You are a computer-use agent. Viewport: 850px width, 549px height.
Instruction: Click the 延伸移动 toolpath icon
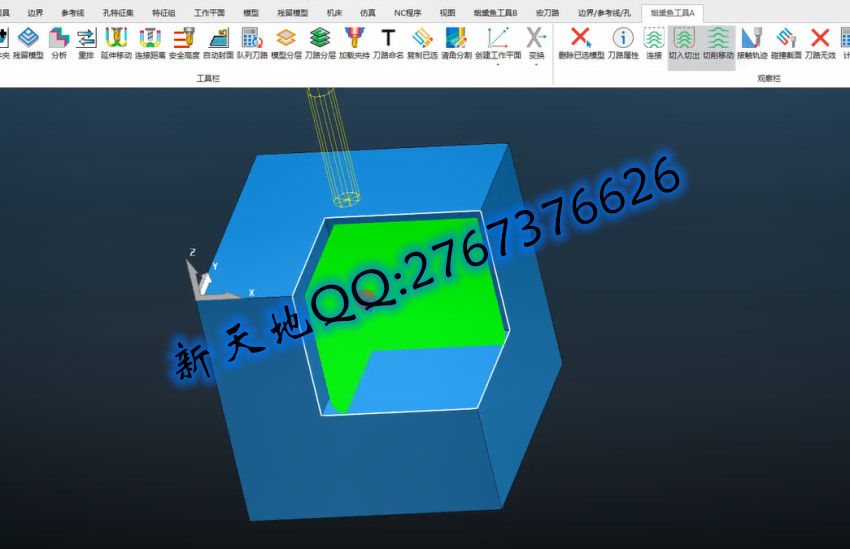coord(116,43)
